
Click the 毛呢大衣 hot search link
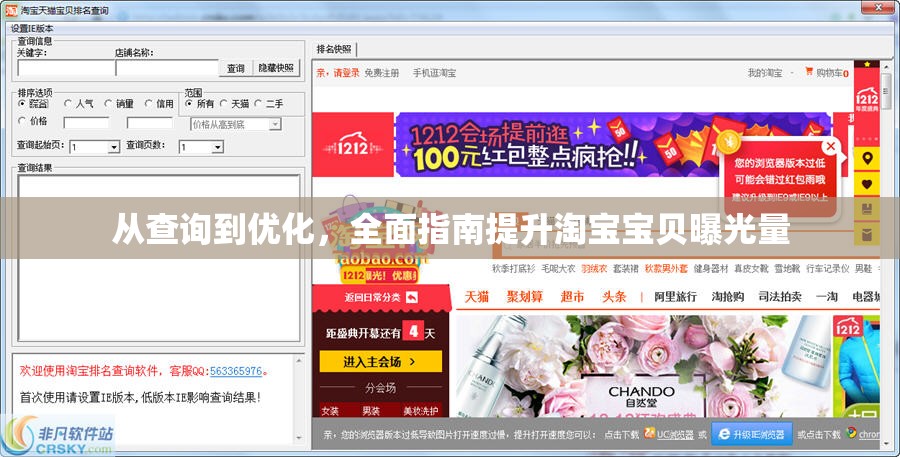pos(558,268)
